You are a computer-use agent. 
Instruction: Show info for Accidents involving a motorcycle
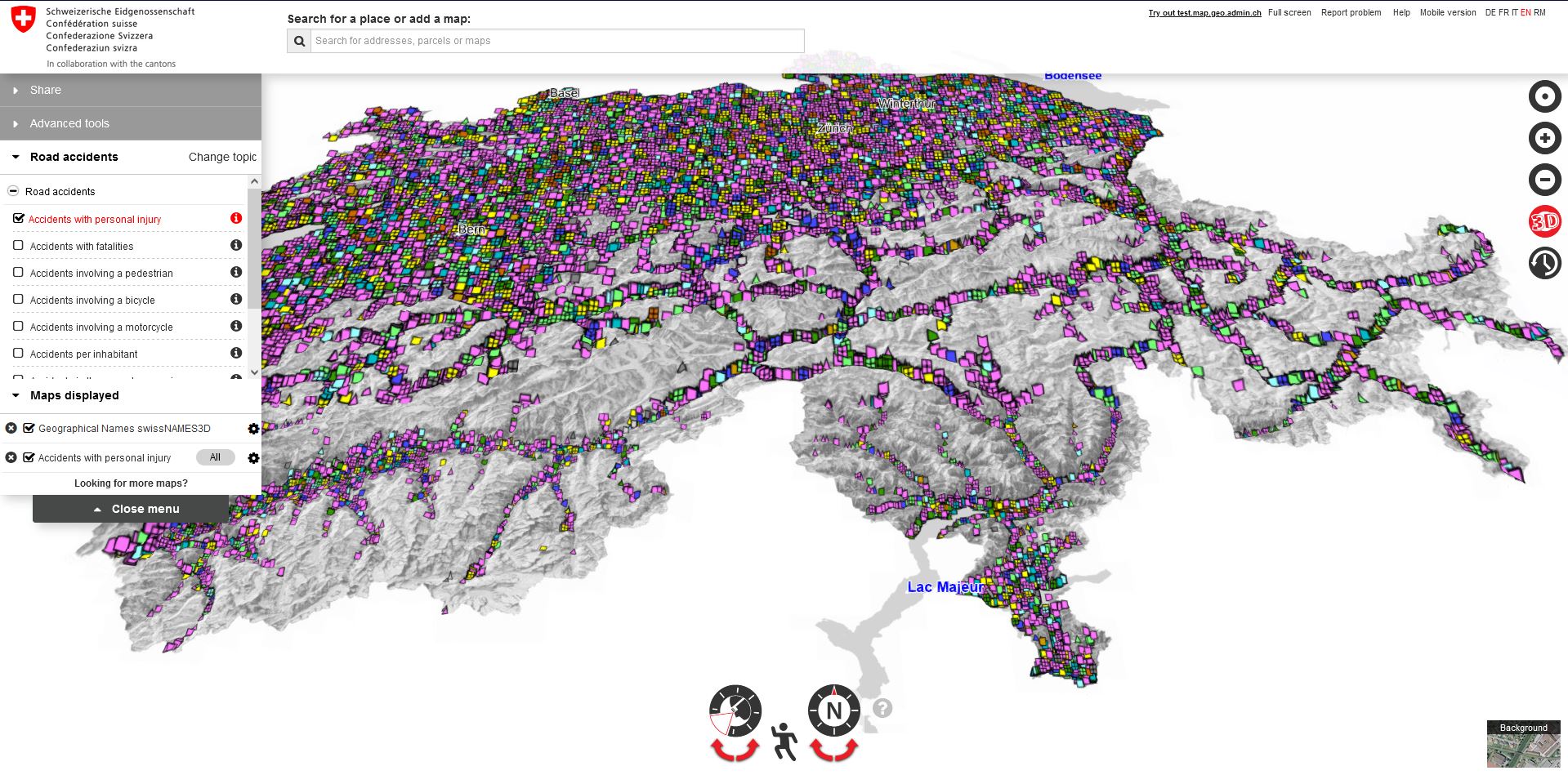tap(236, 326)
